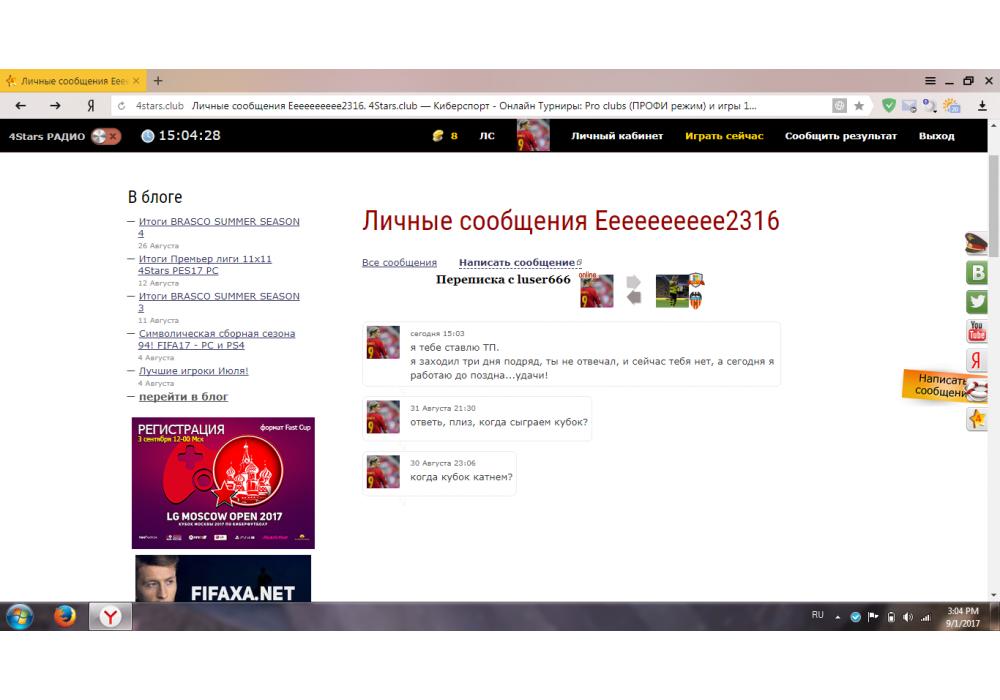
Task: Open Личный кабинет in top menu
Action: click(617, 136)
